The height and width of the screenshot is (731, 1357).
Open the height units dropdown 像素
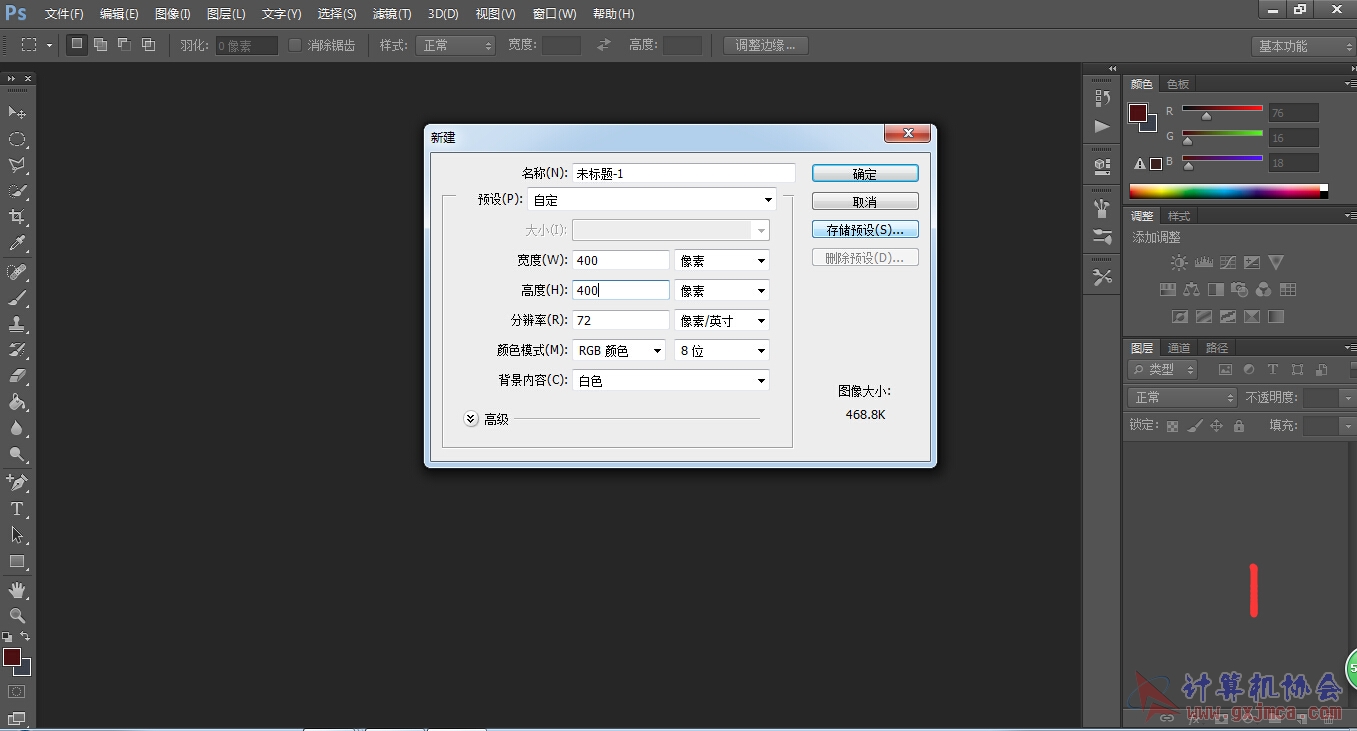click(722, 290)
